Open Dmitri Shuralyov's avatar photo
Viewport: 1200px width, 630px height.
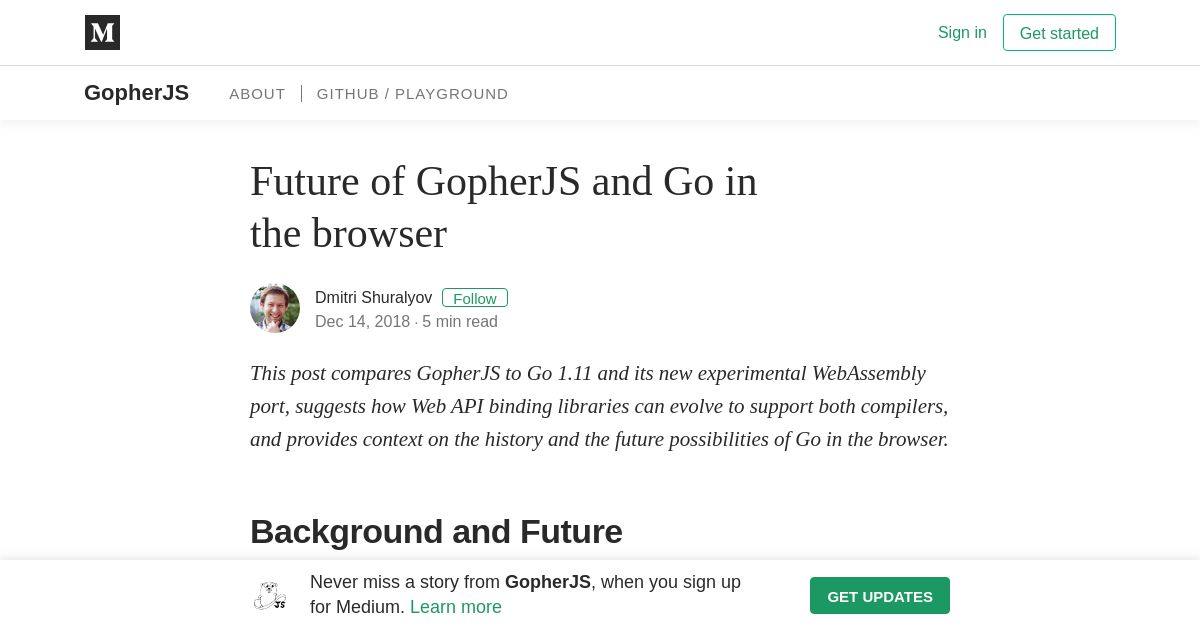point(275,308)
